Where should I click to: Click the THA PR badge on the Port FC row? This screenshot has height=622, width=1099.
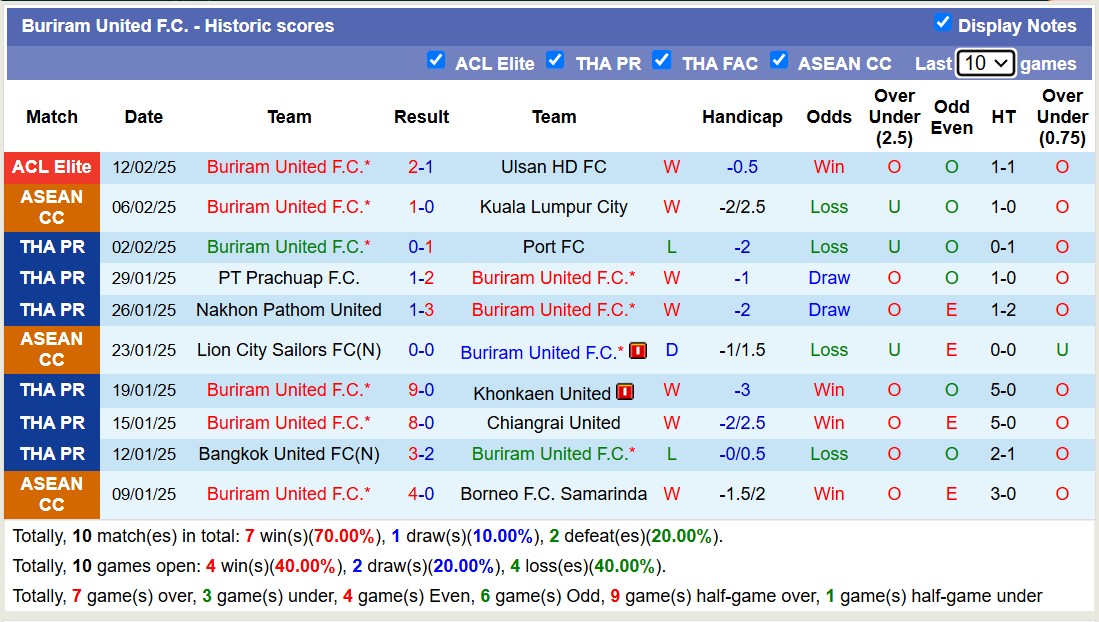click(x=51, y=247)
